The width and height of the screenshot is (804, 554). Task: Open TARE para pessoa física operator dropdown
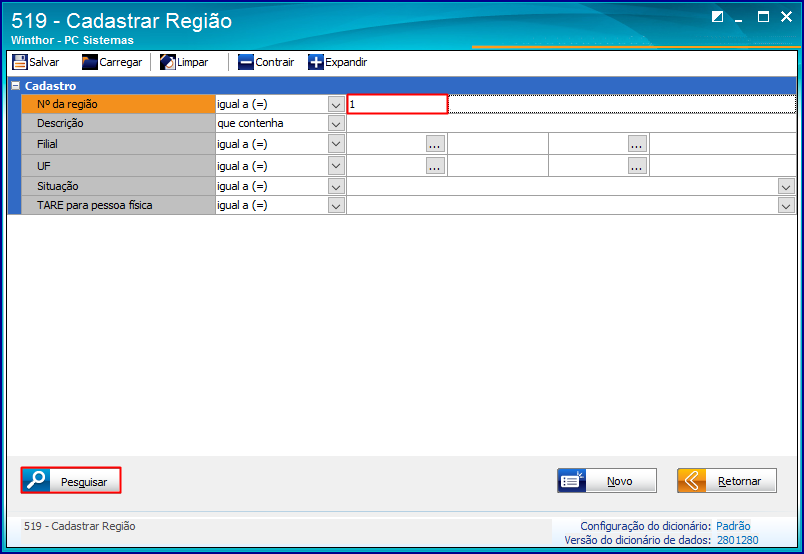336,206
